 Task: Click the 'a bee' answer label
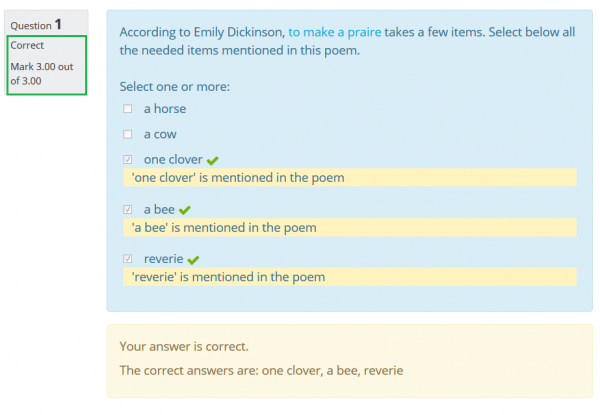(159, 210)
